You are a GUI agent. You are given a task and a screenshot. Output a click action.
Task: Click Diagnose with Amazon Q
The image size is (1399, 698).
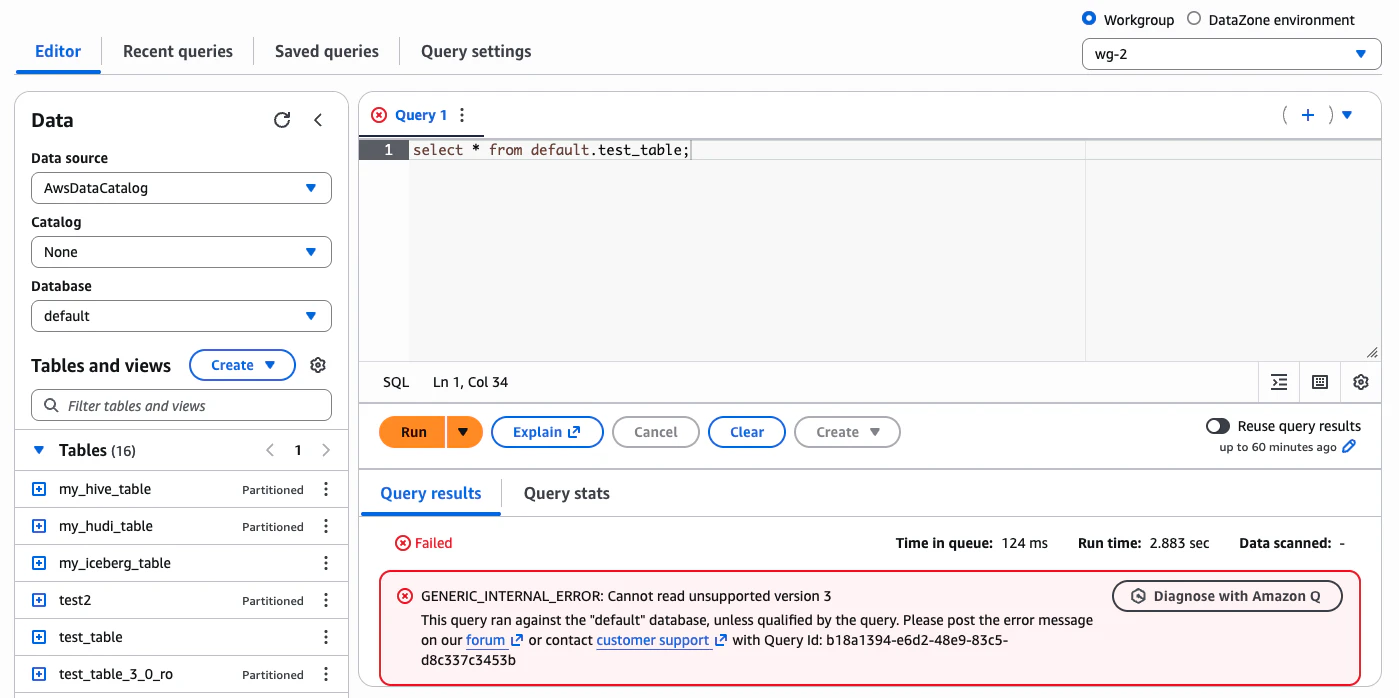(1227, 596)
